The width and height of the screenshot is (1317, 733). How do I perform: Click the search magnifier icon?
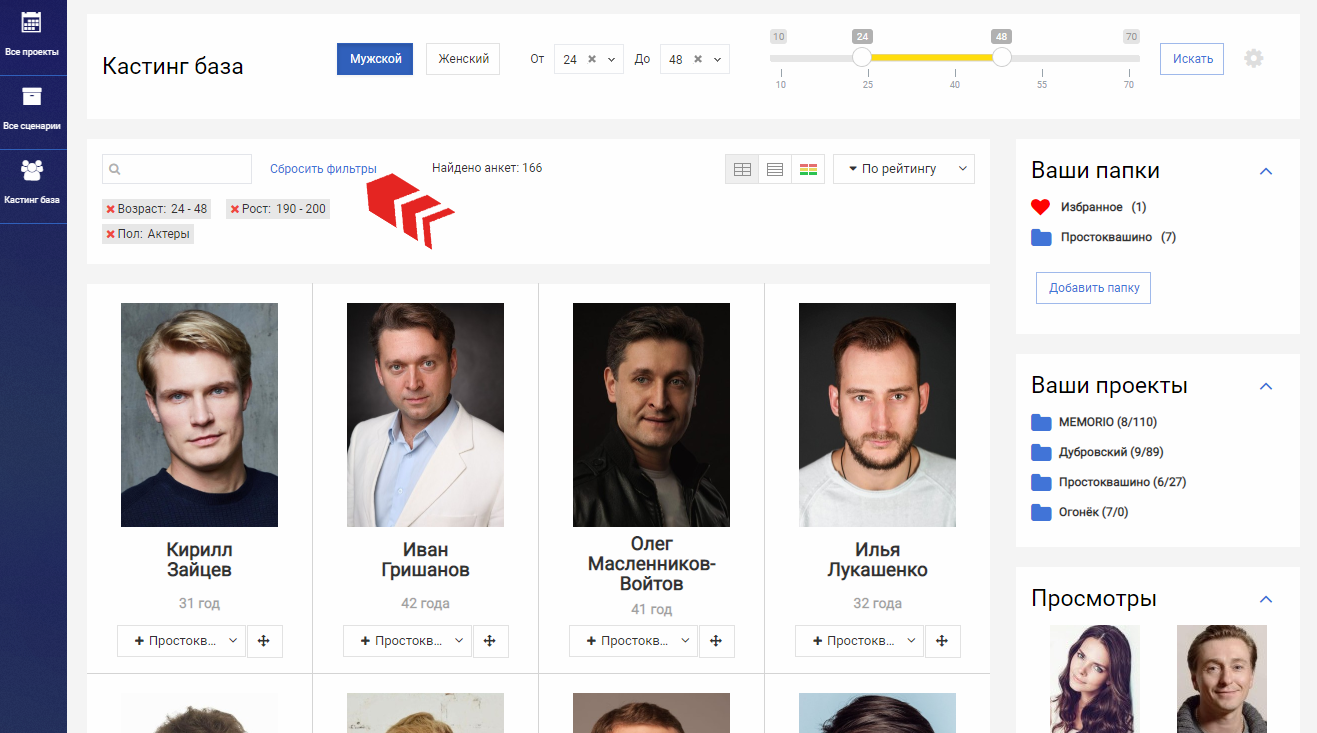coord(115,169)
